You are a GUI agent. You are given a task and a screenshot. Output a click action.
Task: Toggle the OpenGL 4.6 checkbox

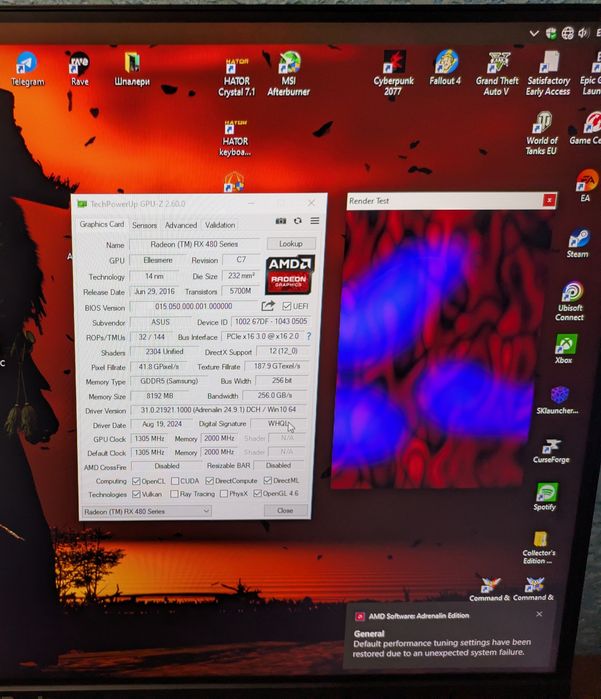[x=257, y=493]
